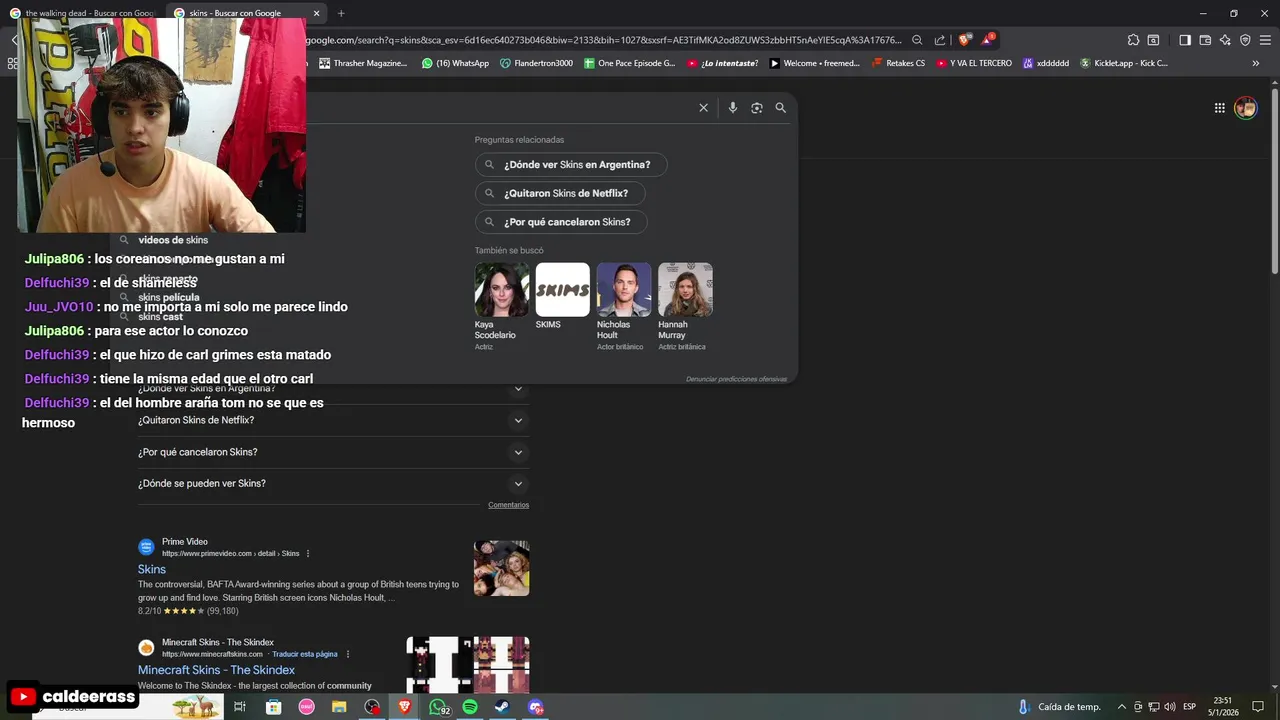The width and height of the screenshot is (1280, 720).
Task: Open Discord from the taskbar
Action: point(536,707)
